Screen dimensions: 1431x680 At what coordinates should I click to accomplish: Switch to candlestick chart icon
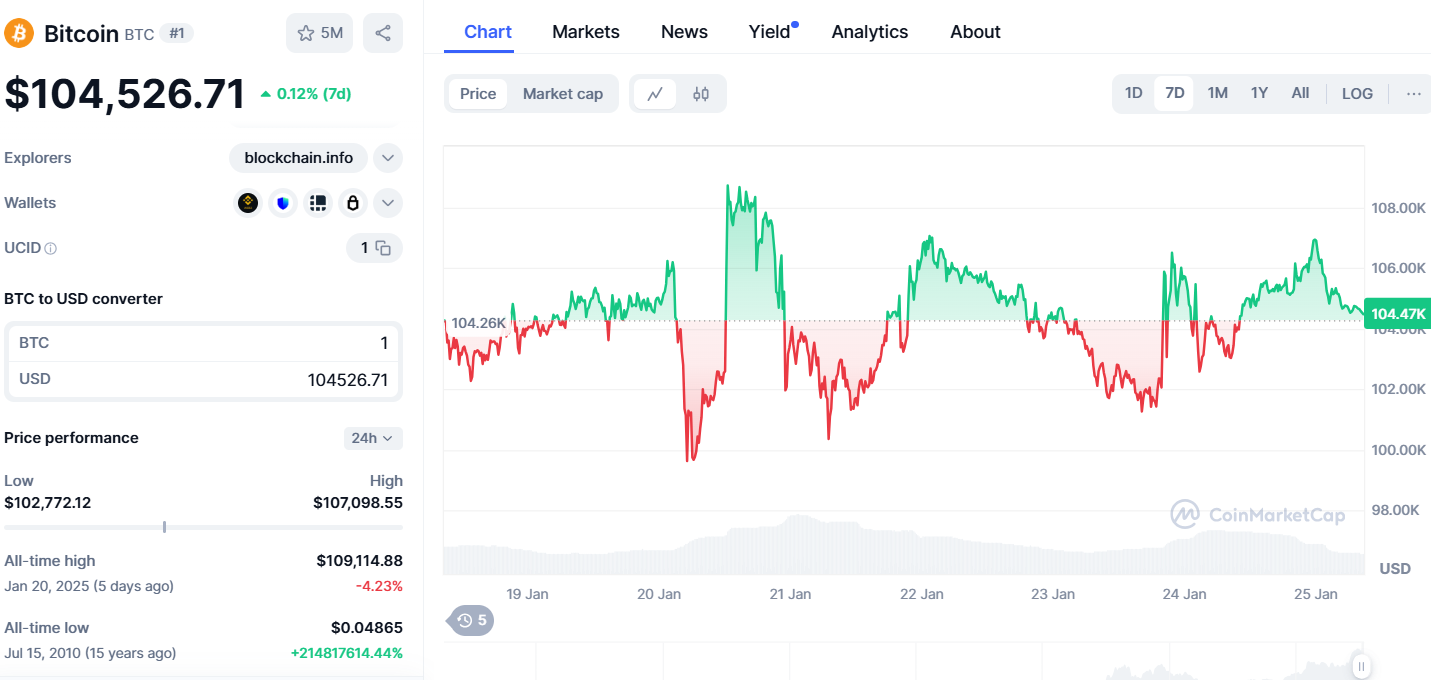click(x=701, y=94)
